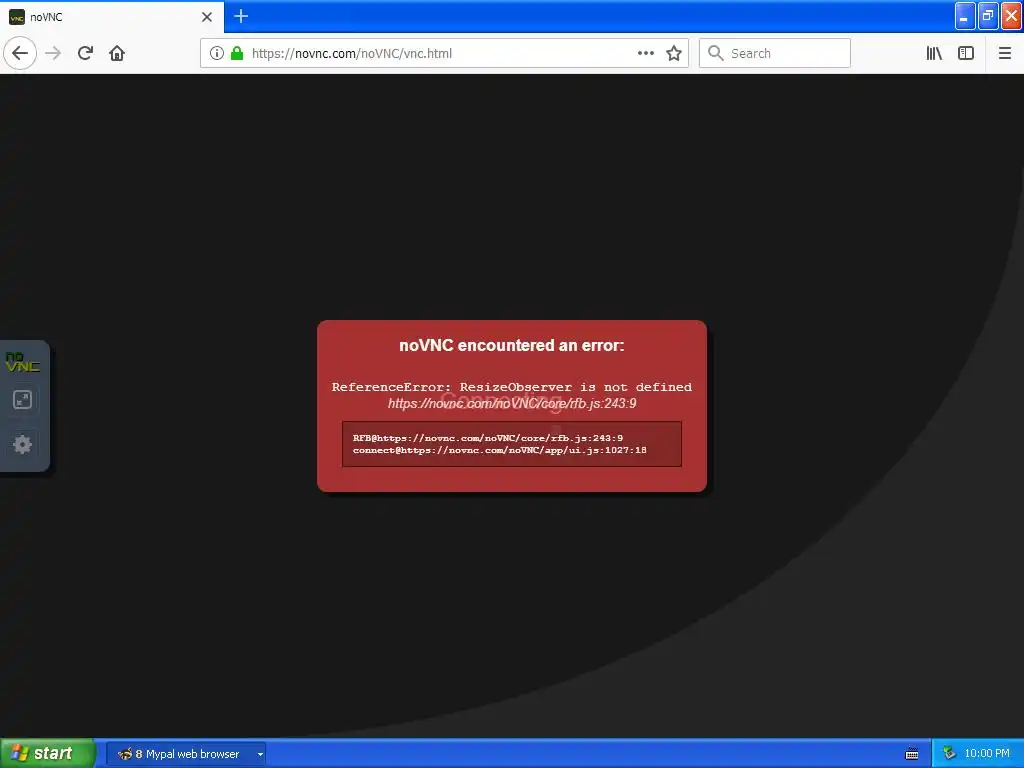Show site information for novnc.com
The height and width of the screenshot is (768, 1024).
pos(217,53)
